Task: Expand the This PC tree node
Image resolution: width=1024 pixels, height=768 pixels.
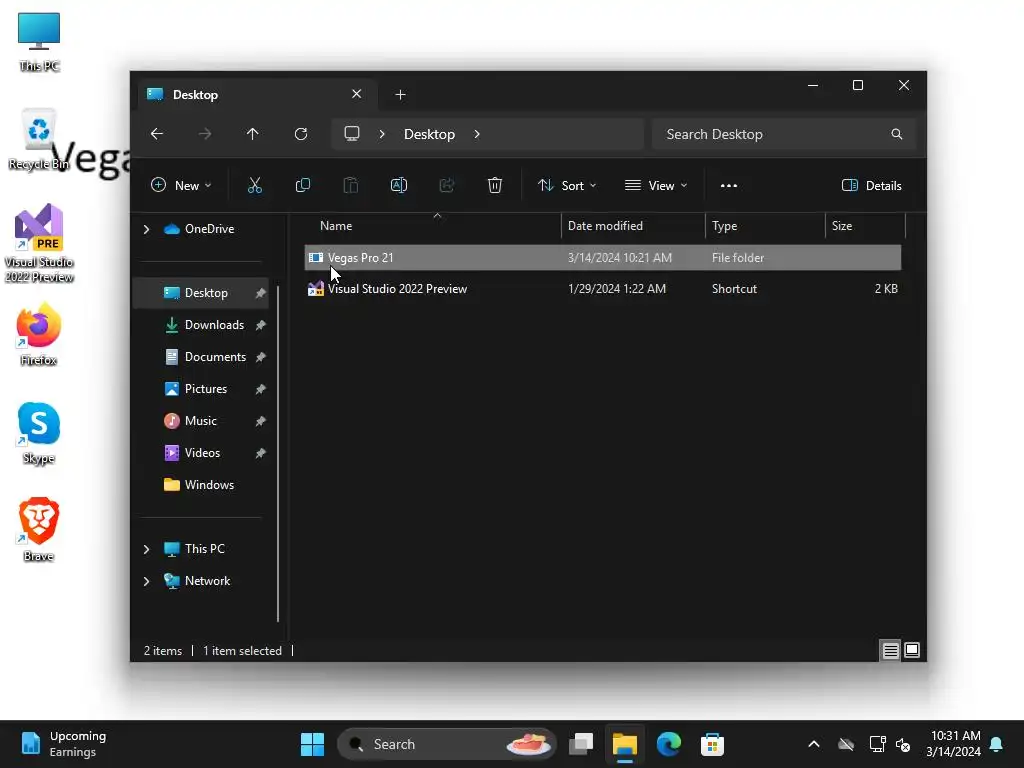Action: pos(146,549)
